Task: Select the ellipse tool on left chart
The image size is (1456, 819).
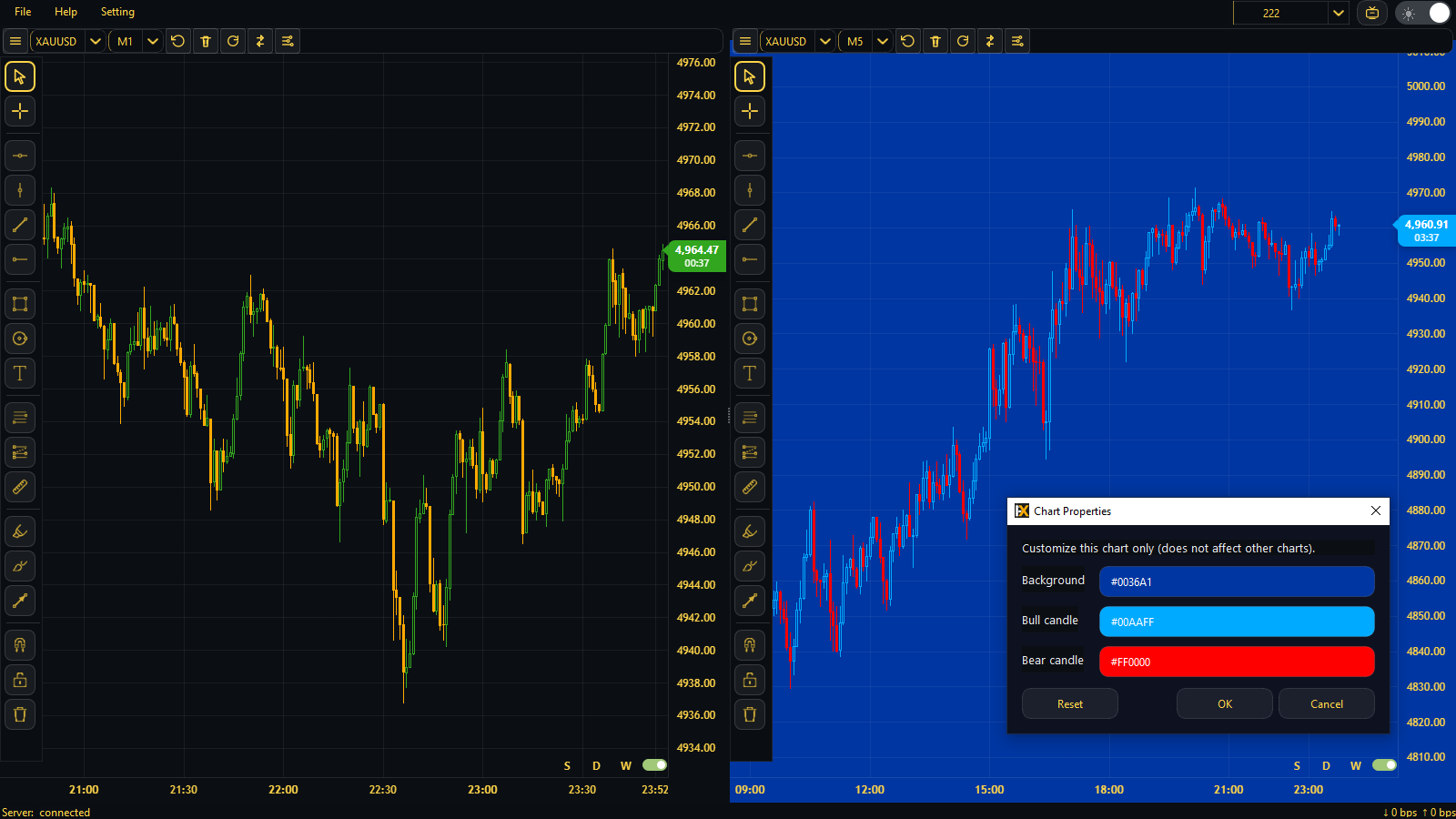Action: coord(20,339)
